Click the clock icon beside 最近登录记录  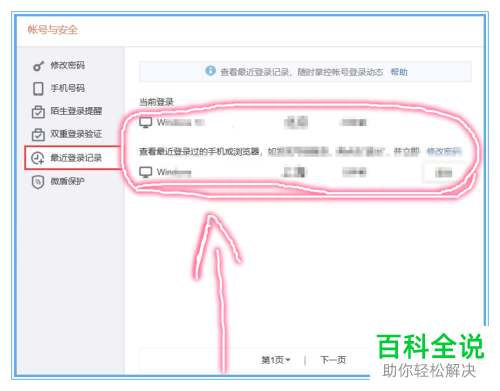coord(38,158)
